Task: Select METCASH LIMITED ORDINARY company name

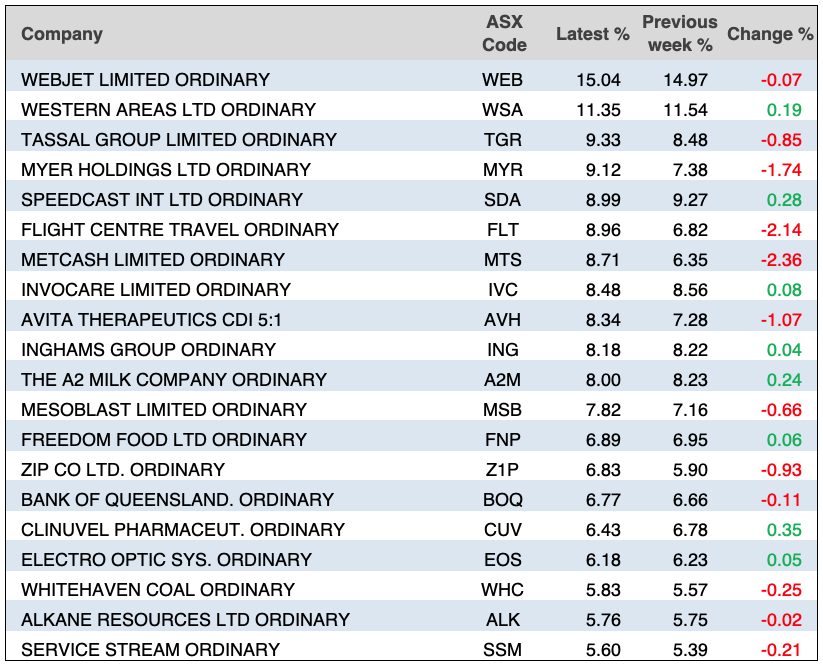Action: 153,259
